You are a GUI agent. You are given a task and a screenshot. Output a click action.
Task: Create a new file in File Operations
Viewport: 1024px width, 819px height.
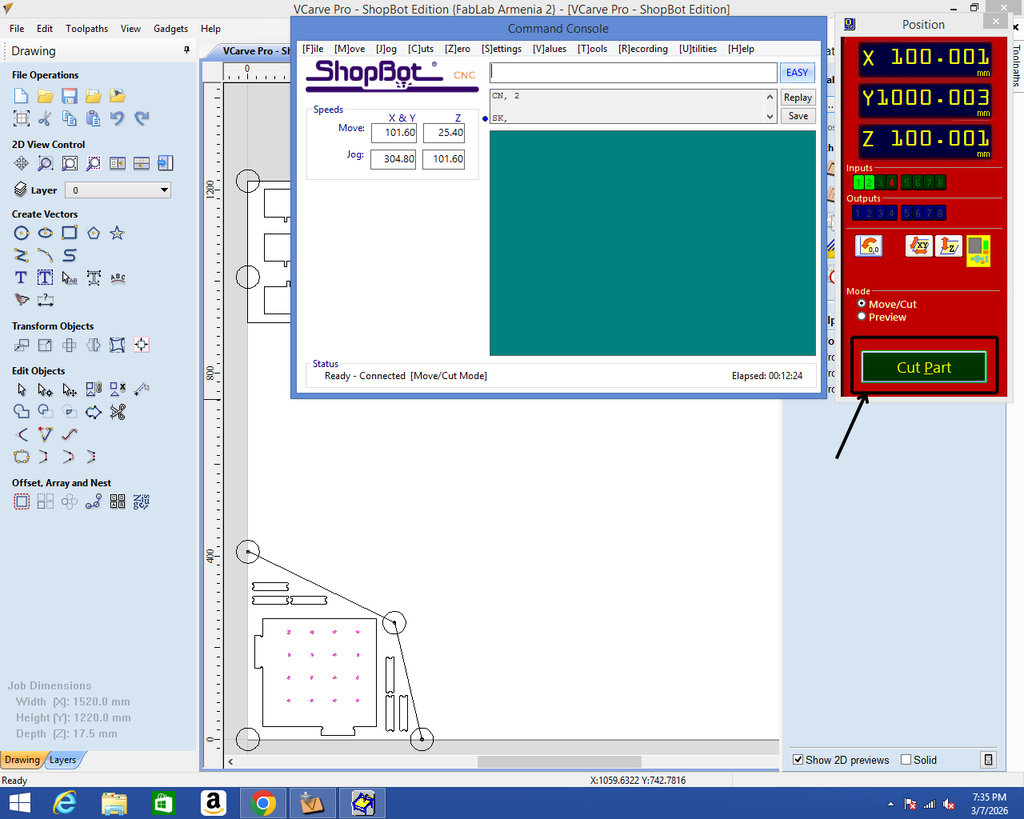pos(21,96)
